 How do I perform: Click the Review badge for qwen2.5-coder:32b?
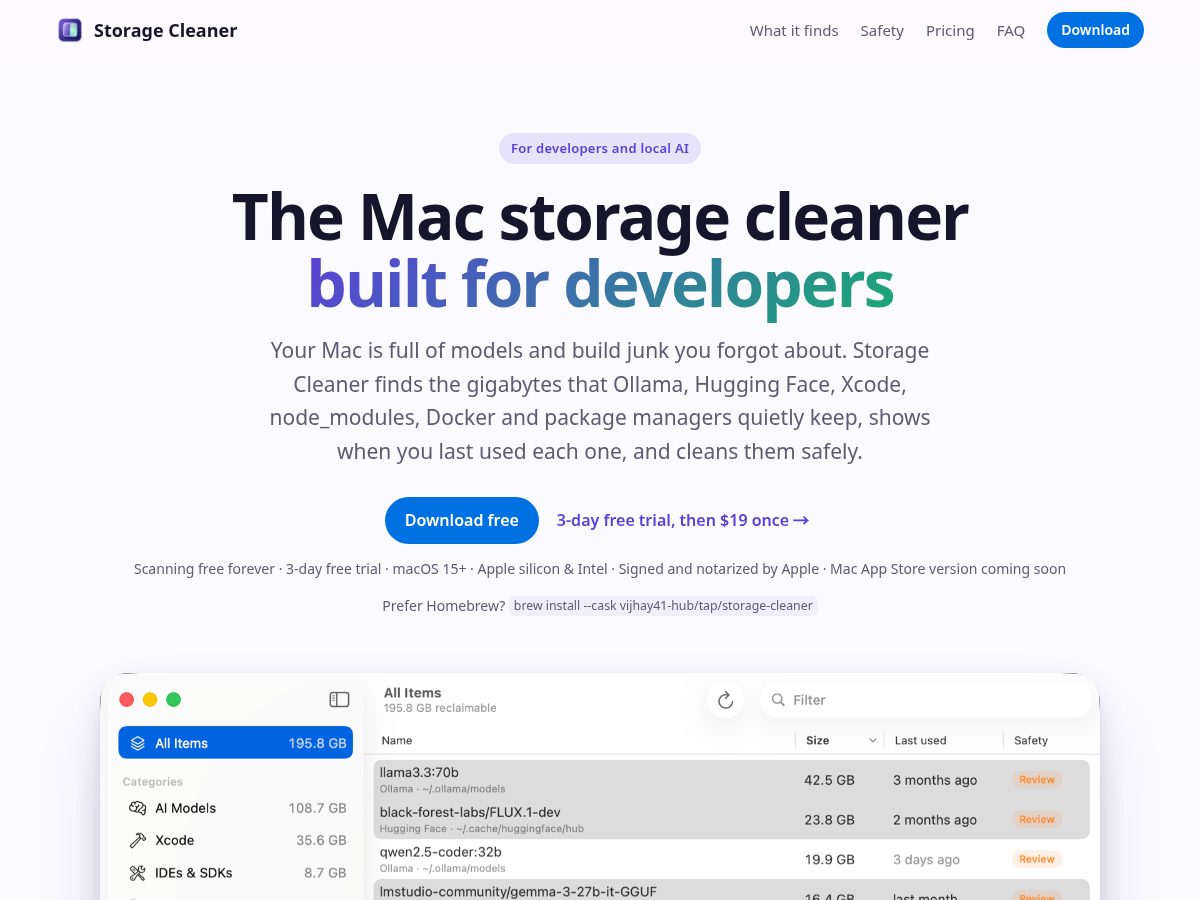pos(1037,859)
